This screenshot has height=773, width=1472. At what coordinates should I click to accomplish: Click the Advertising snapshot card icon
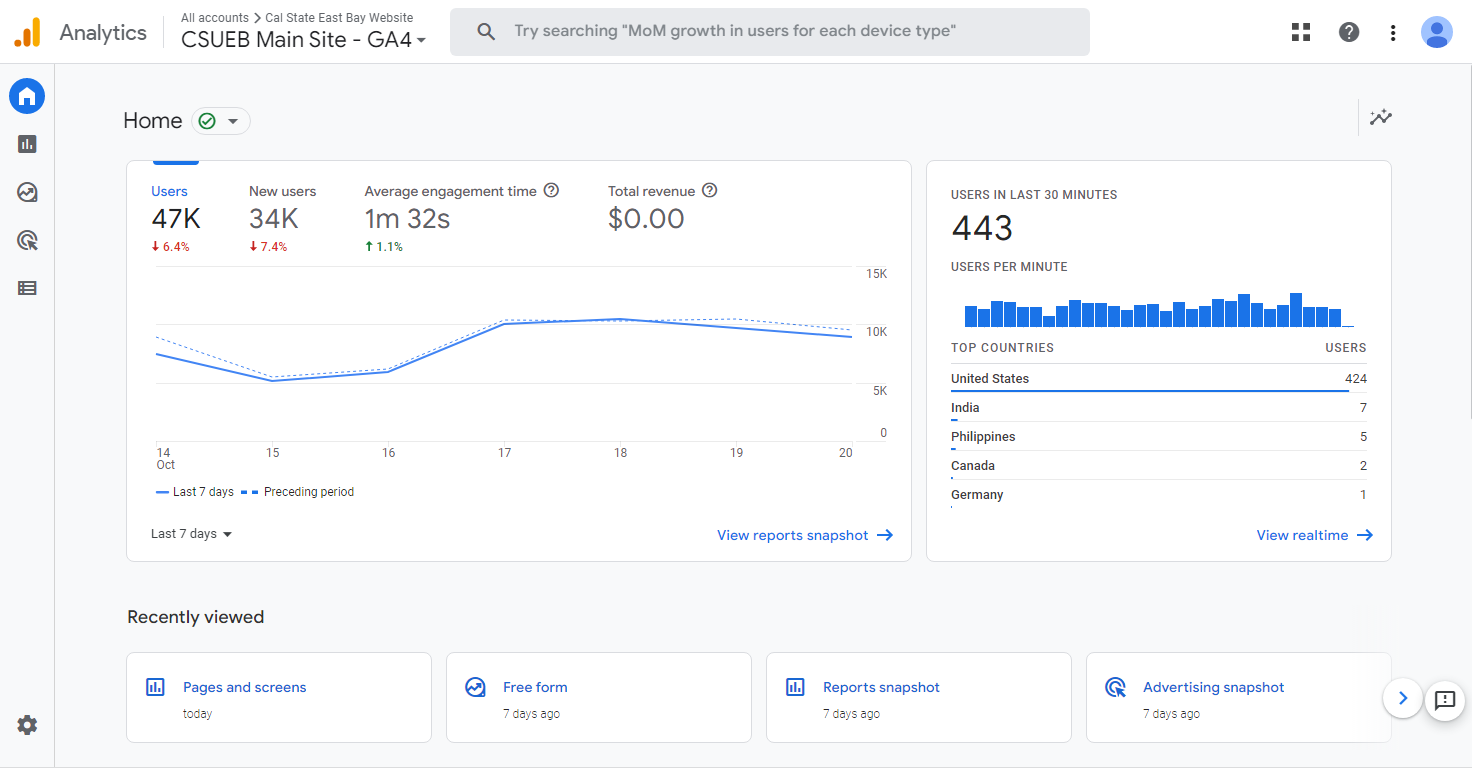1115,687
